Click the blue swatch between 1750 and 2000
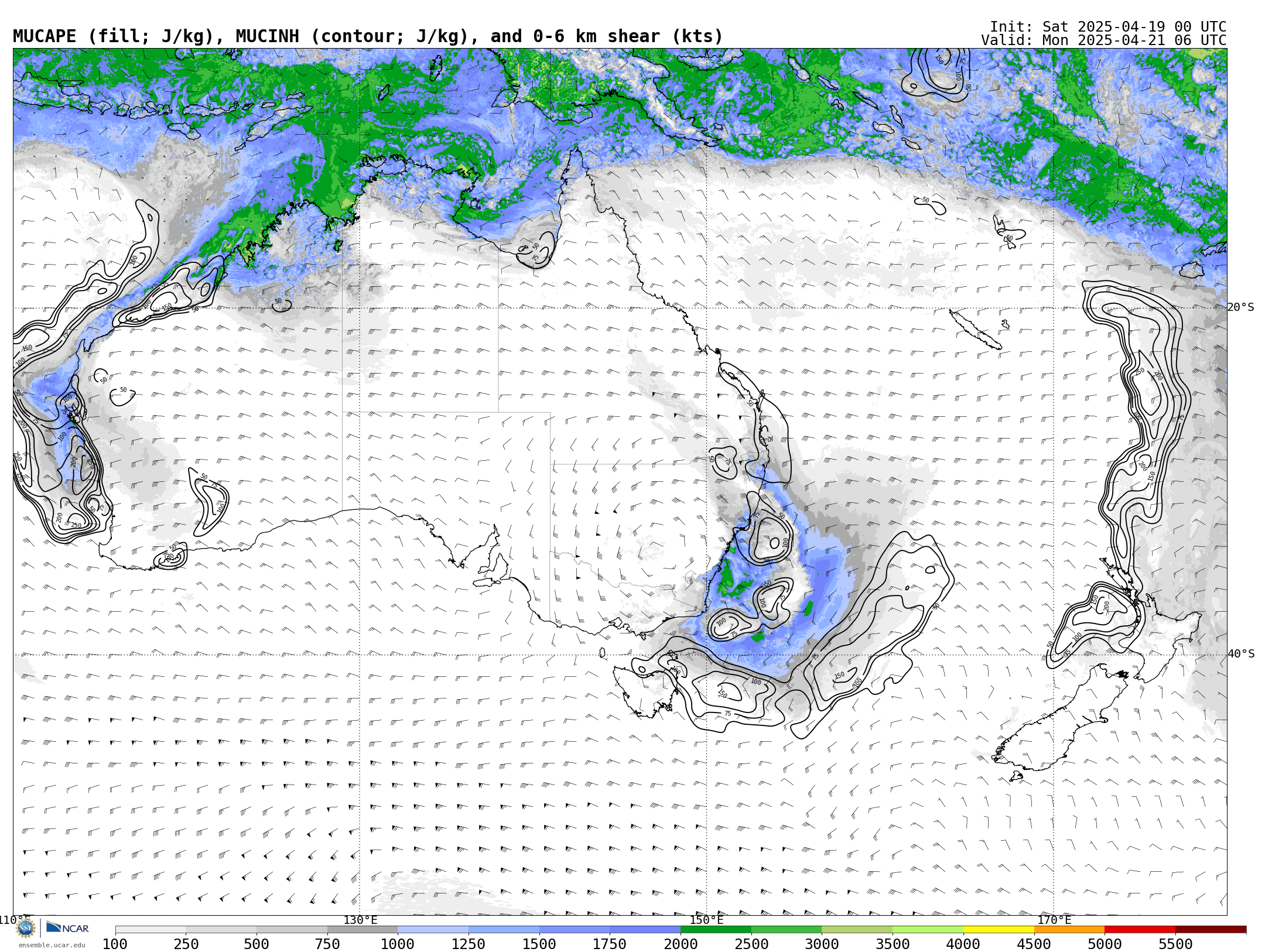 (x=645, y=930)
